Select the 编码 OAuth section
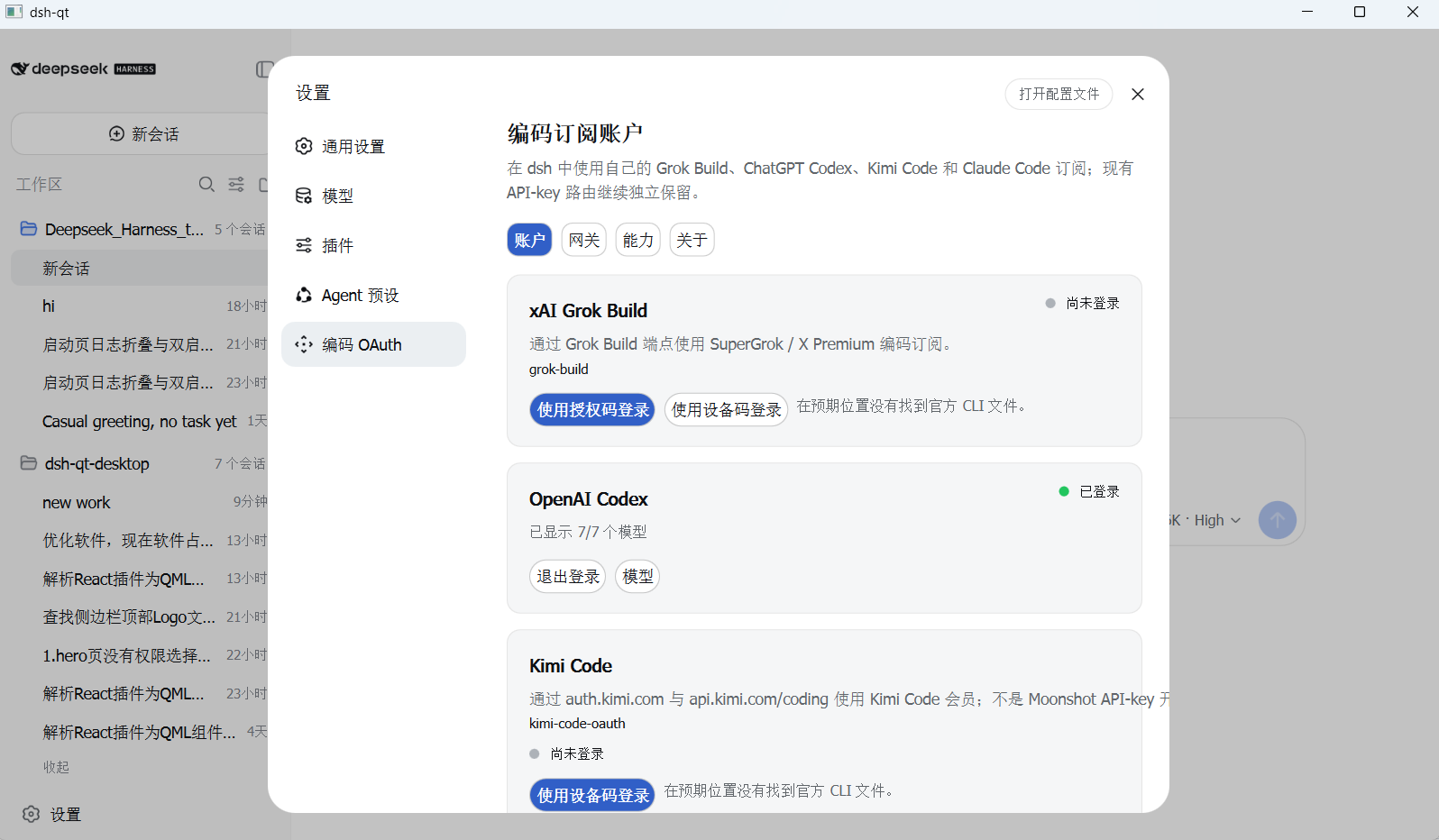The width and height of the screenshot is (1439, 840). coord(373,344)
